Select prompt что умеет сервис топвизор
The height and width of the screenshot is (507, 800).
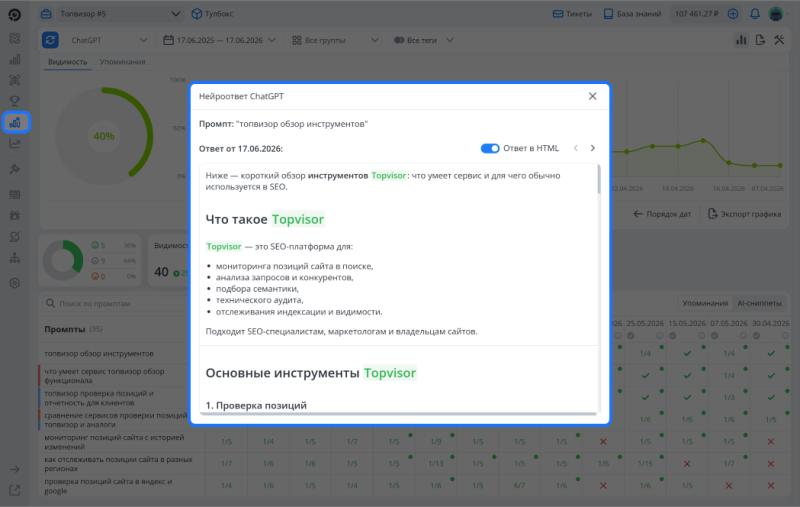[105, 375]
